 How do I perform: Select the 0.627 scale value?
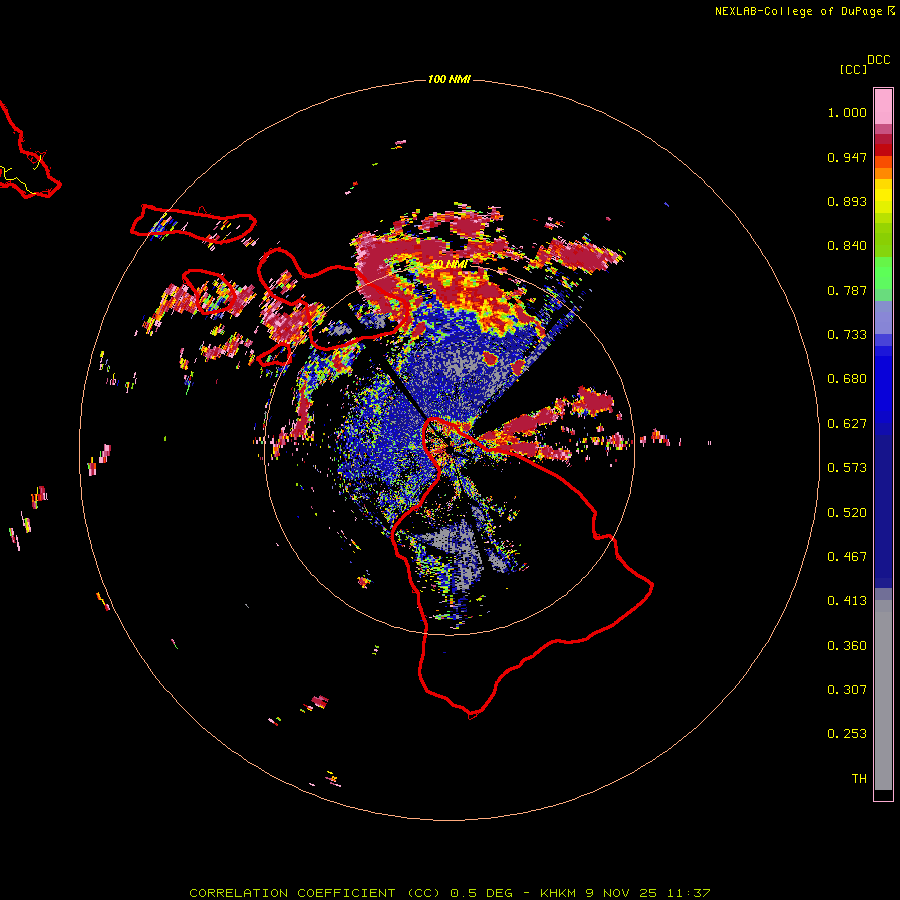point(847,424)
